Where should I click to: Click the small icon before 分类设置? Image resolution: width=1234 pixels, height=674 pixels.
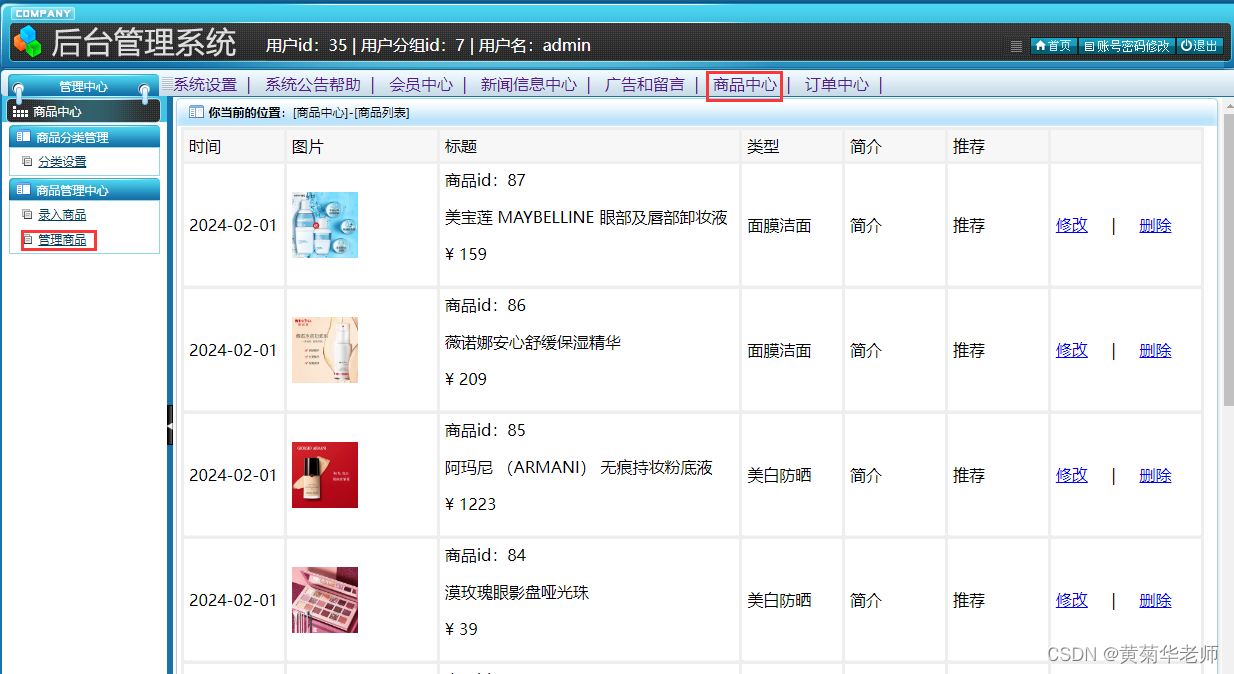click(x=28, y=161)
